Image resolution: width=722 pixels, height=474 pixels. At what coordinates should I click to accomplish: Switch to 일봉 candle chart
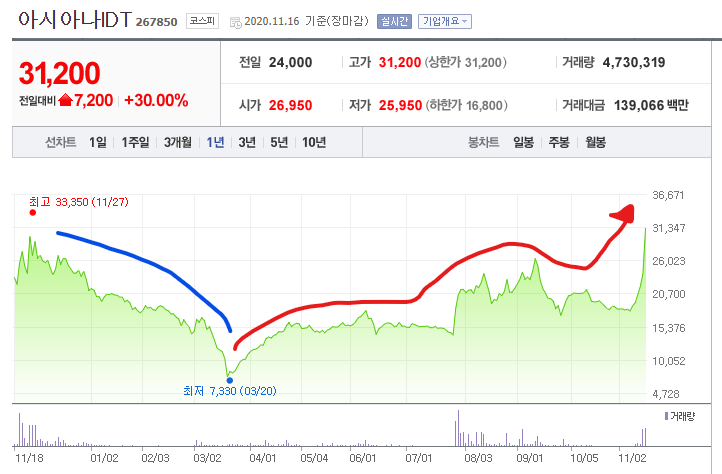click(524, 142)
